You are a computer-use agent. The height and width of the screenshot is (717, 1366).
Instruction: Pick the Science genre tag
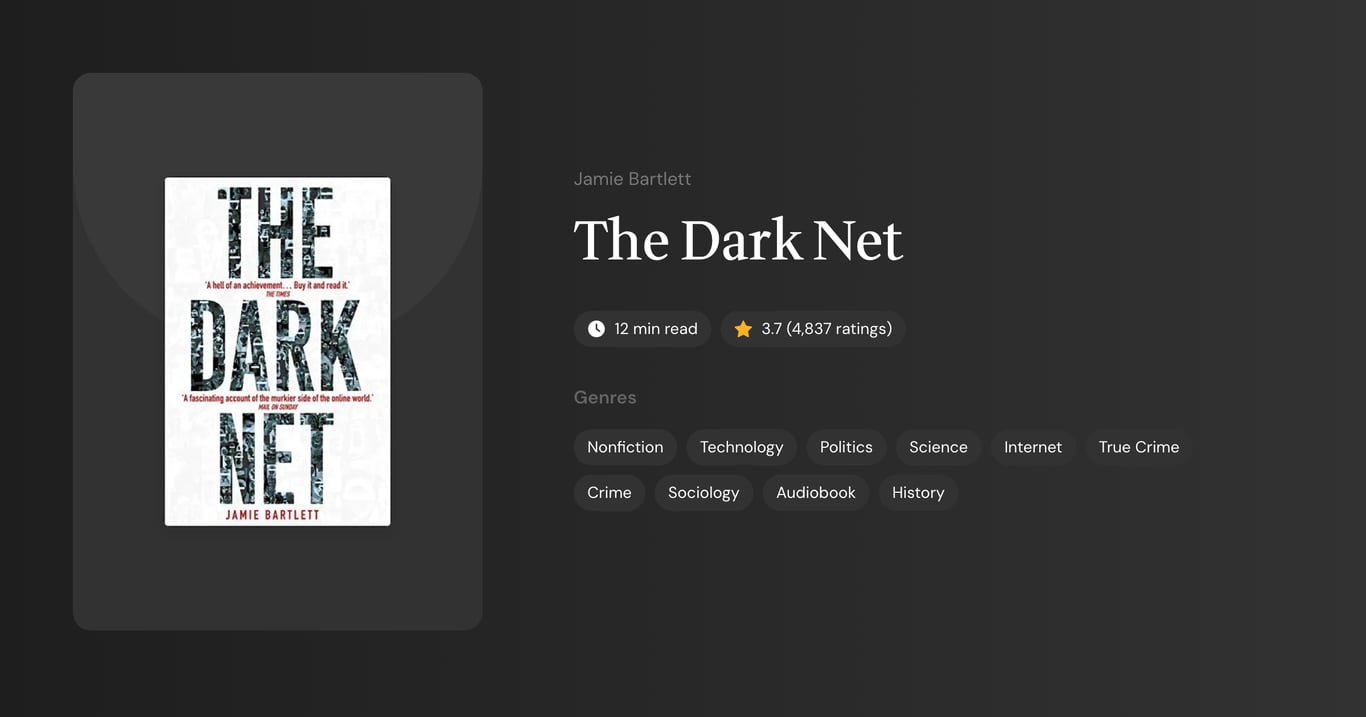[938, 447]
